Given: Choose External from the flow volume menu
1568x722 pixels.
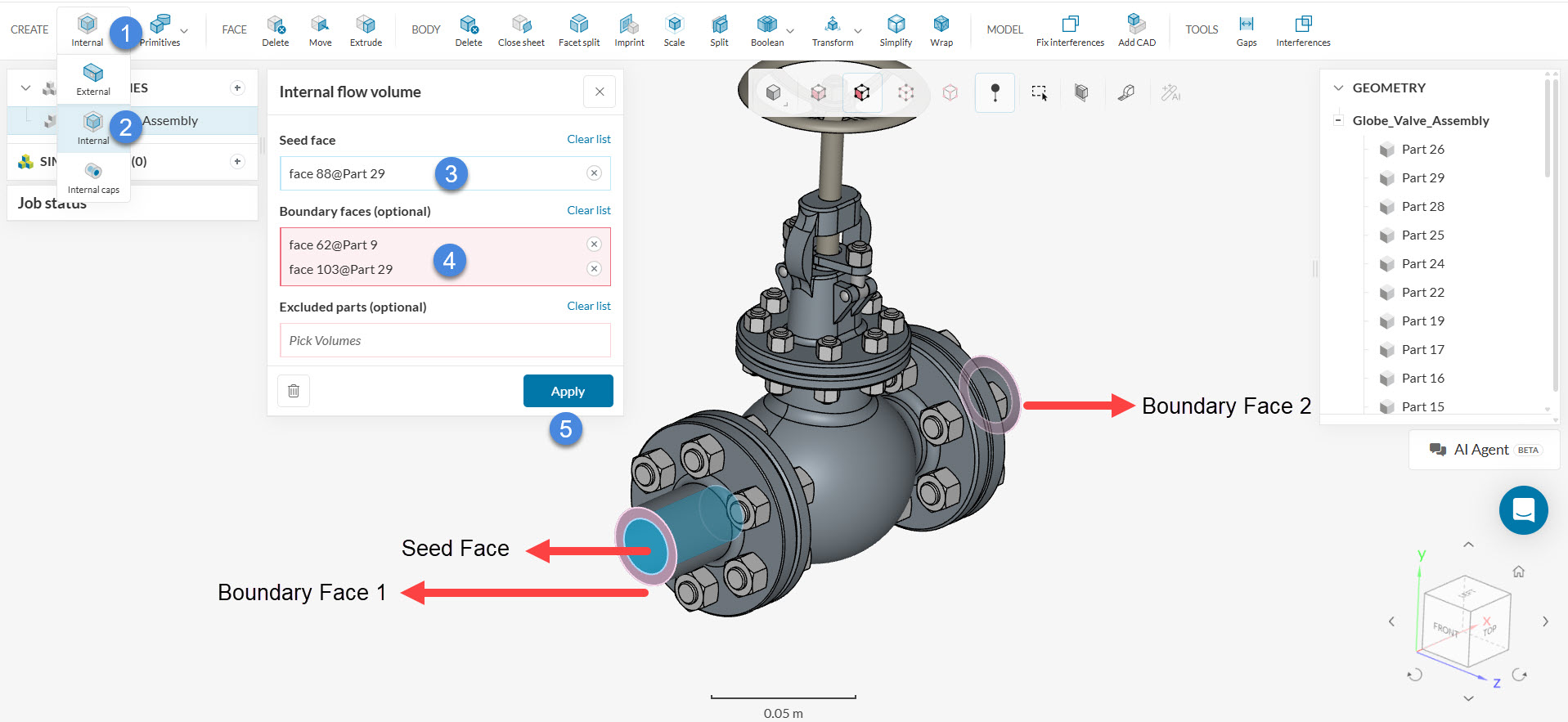Looking at the screenshot, I should pos(93,79).
